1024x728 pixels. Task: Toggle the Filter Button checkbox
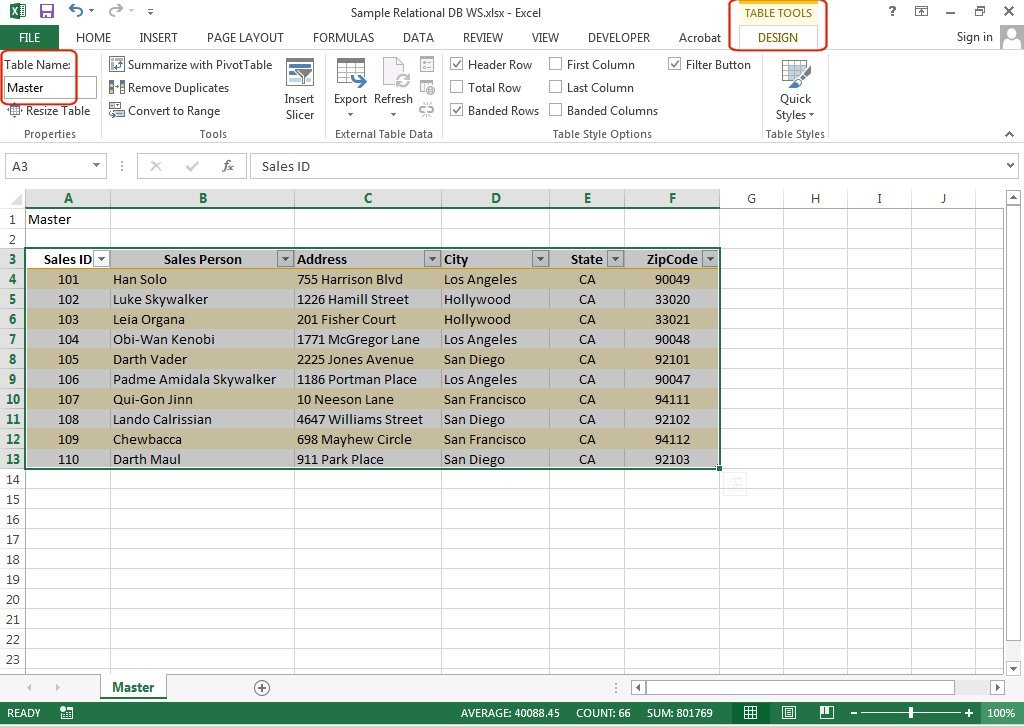(x=675, y=64)
